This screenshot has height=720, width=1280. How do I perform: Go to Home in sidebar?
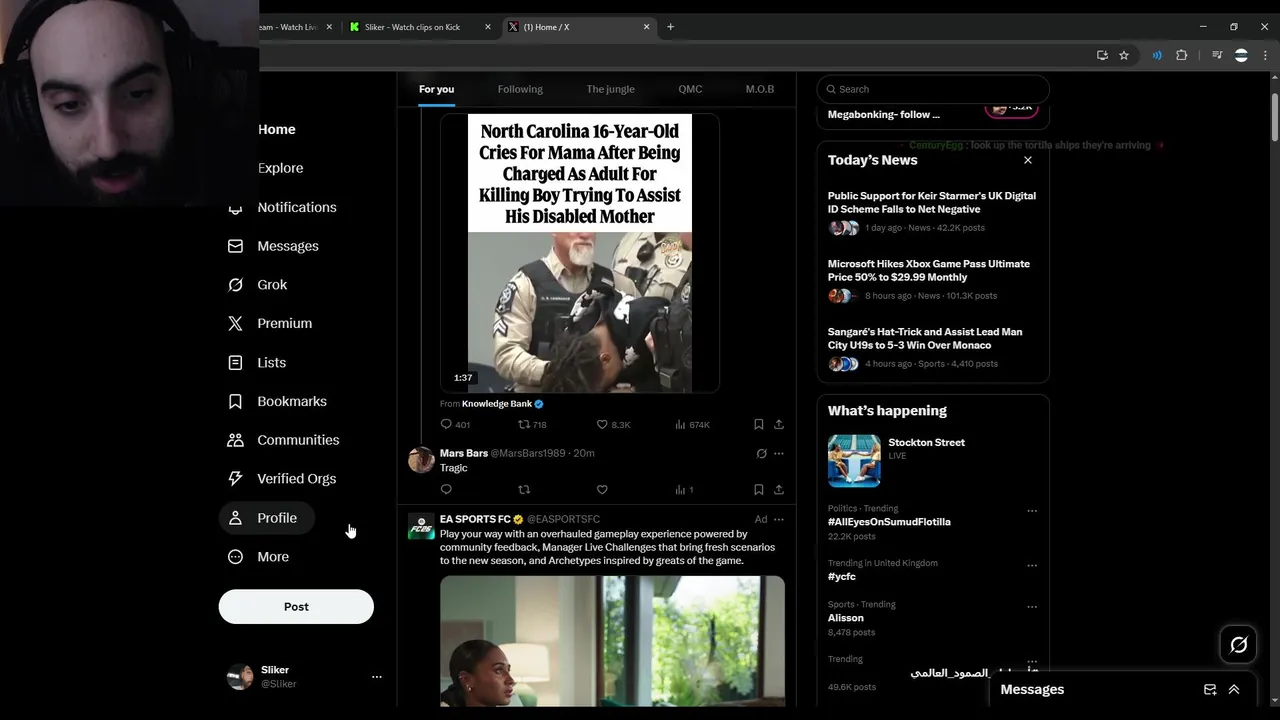(x=276, y=129)
